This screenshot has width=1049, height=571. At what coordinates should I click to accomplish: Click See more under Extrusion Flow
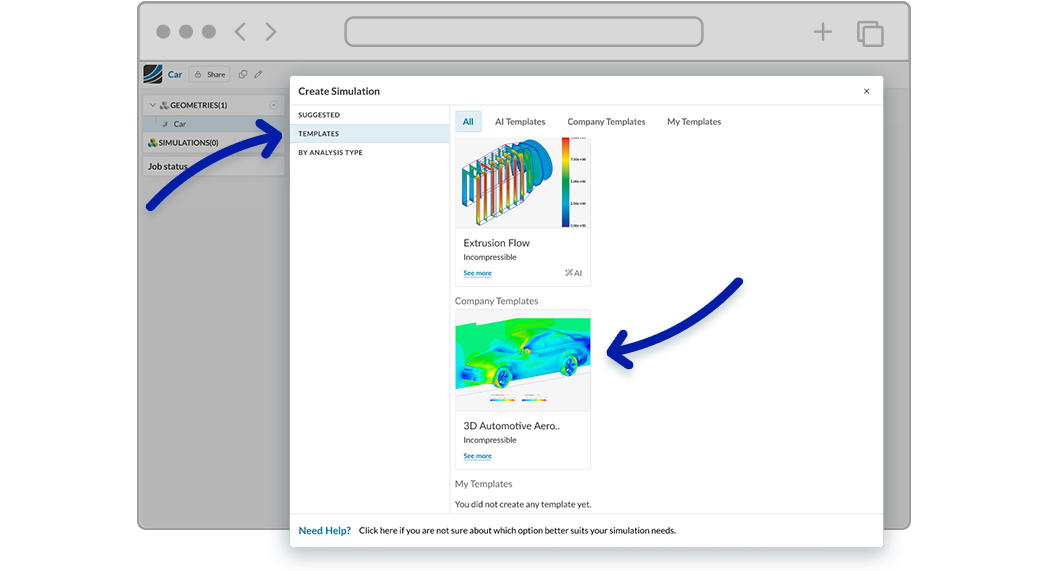click(477, 273)
